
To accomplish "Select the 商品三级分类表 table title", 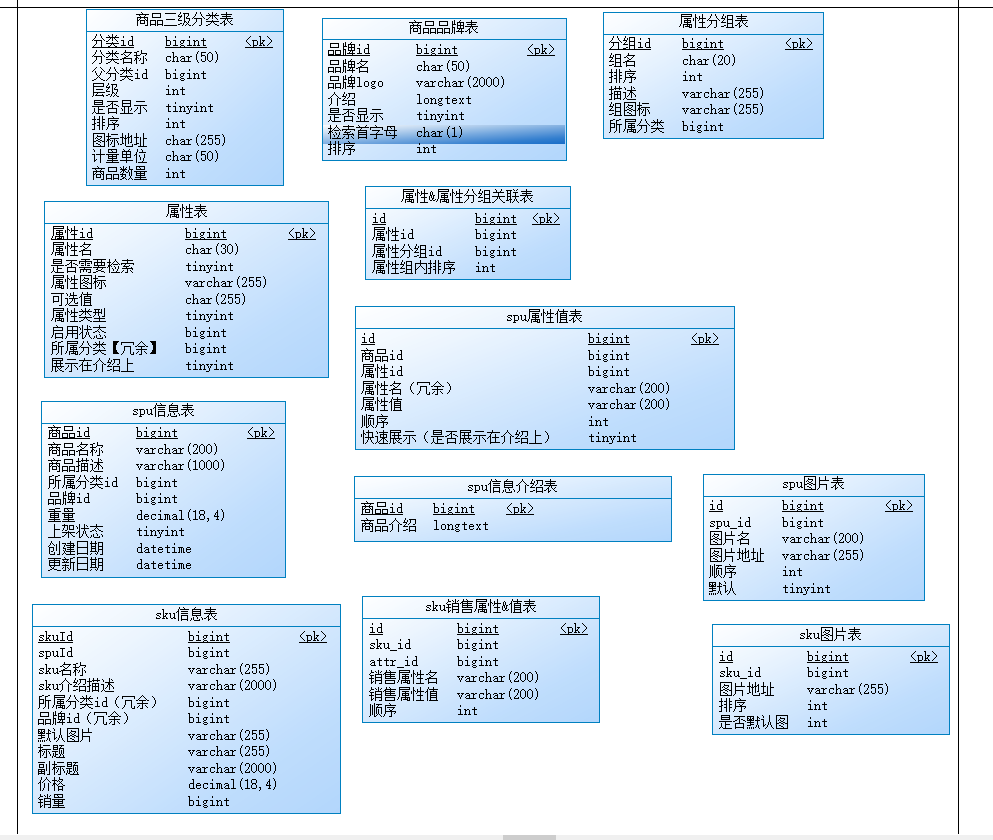I will pyautogui.click(x=184, y=20).
